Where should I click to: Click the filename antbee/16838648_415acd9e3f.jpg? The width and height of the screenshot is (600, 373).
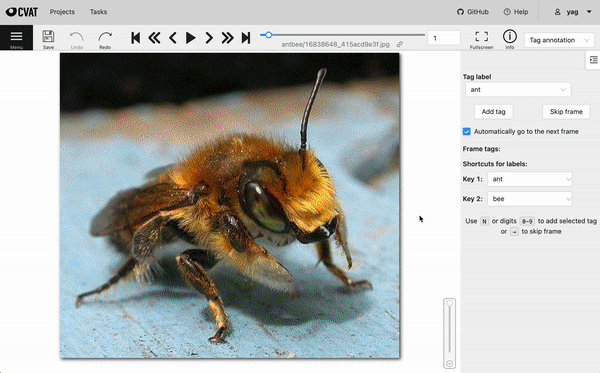[335, 44]
